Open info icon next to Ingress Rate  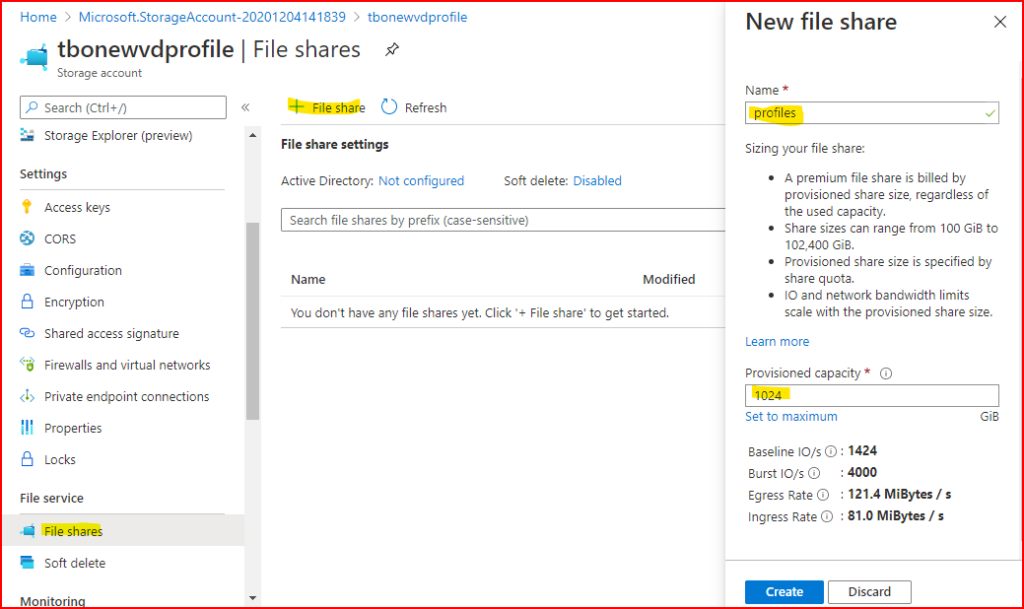point(827,516)
